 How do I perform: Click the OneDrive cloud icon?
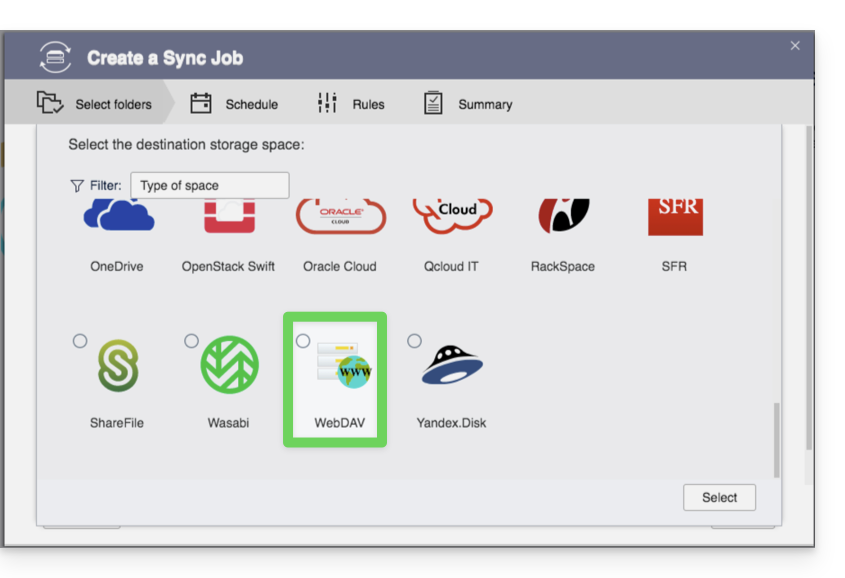point(118,216)
